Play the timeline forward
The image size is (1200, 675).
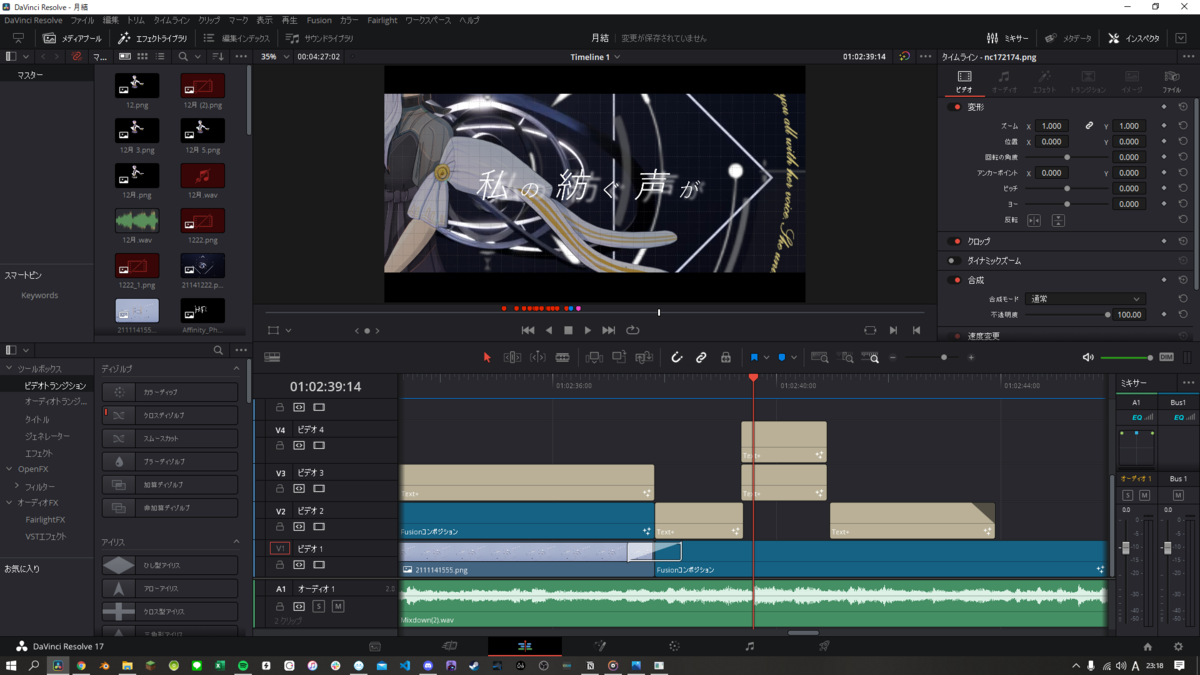point(588,330)
